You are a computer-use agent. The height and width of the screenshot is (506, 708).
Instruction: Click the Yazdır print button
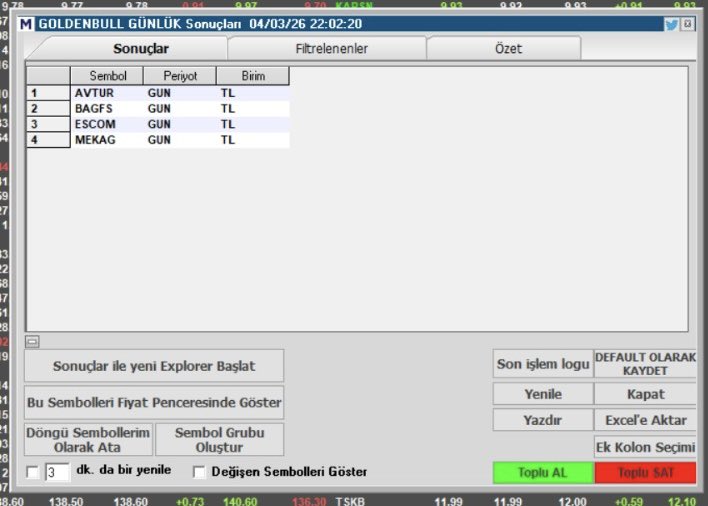click(543, 420)
